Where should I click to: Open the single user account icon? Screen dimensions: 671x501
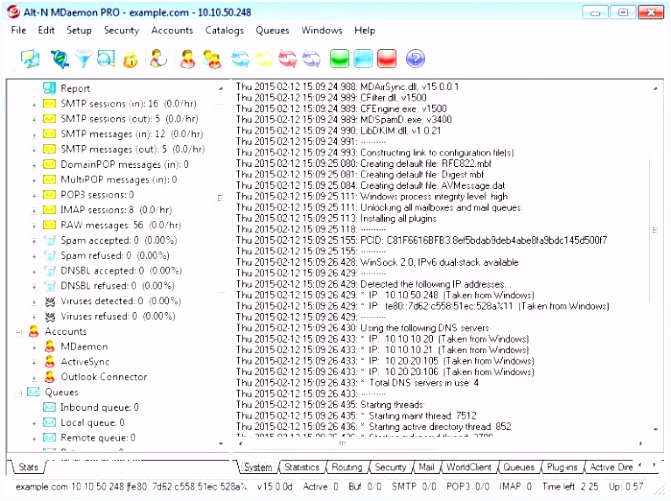[x=187, y=59]
